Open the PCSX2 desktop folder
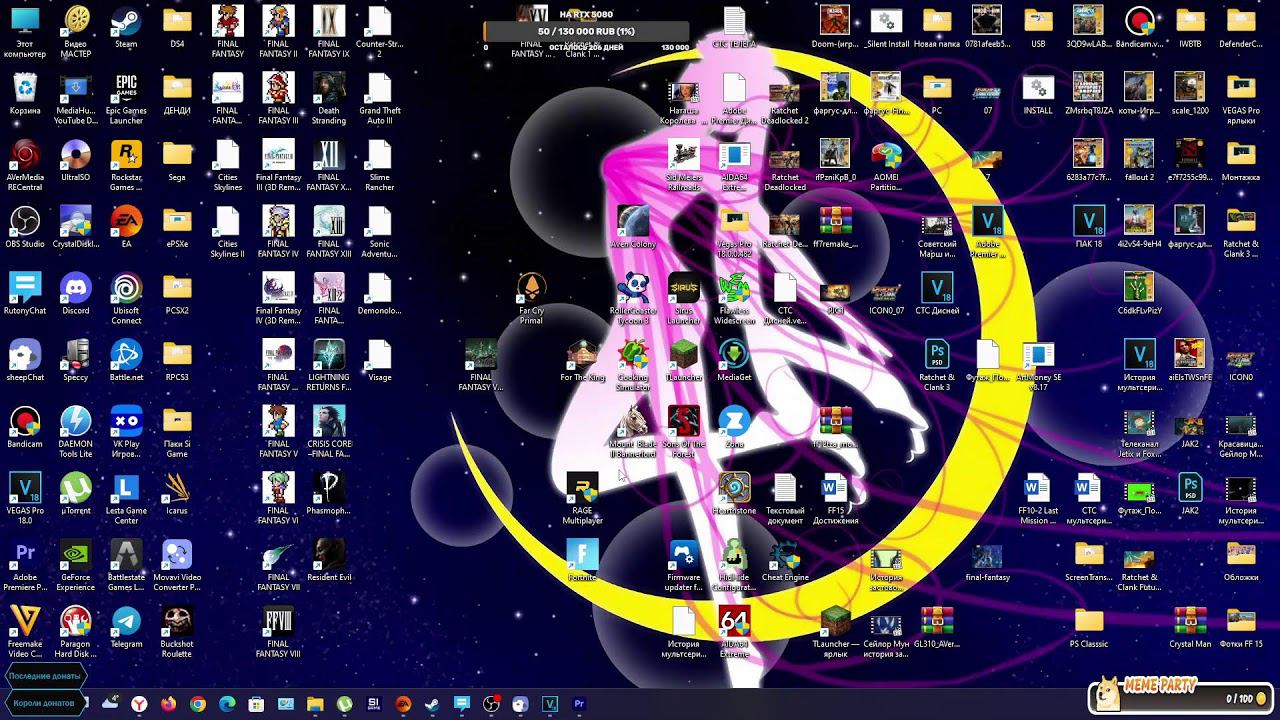Viewport: 1280px width, 720px height. 177,294
